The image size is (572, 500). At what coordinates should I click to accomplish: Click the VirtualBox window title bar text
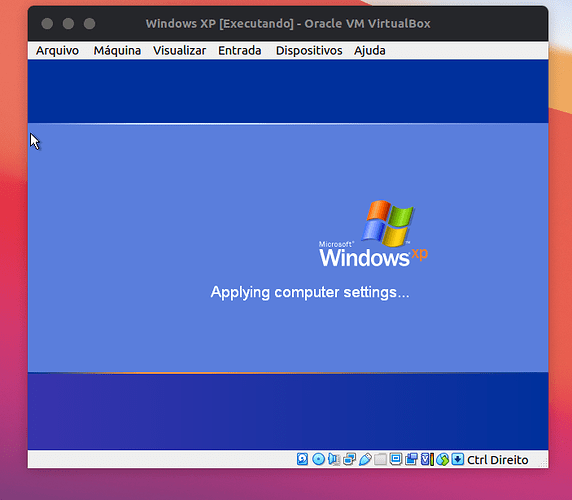(288, 24)
